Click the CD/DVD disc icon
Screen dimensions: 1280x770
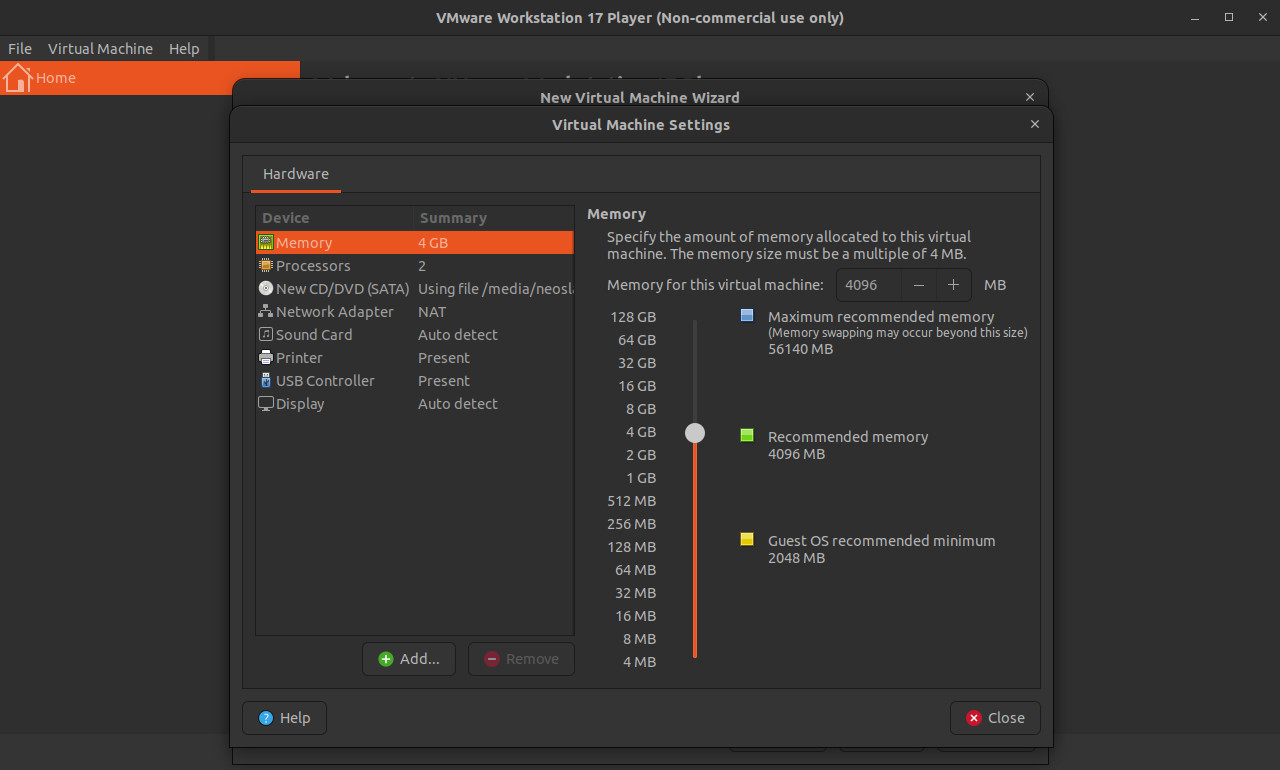pyautogui.click(x=266, y=289)
